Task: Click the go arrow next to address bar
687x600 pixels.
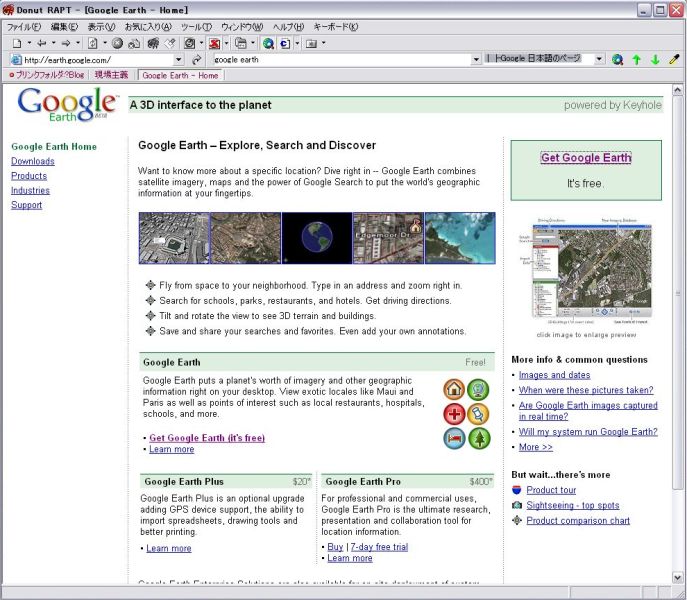Action: (197, 59)
